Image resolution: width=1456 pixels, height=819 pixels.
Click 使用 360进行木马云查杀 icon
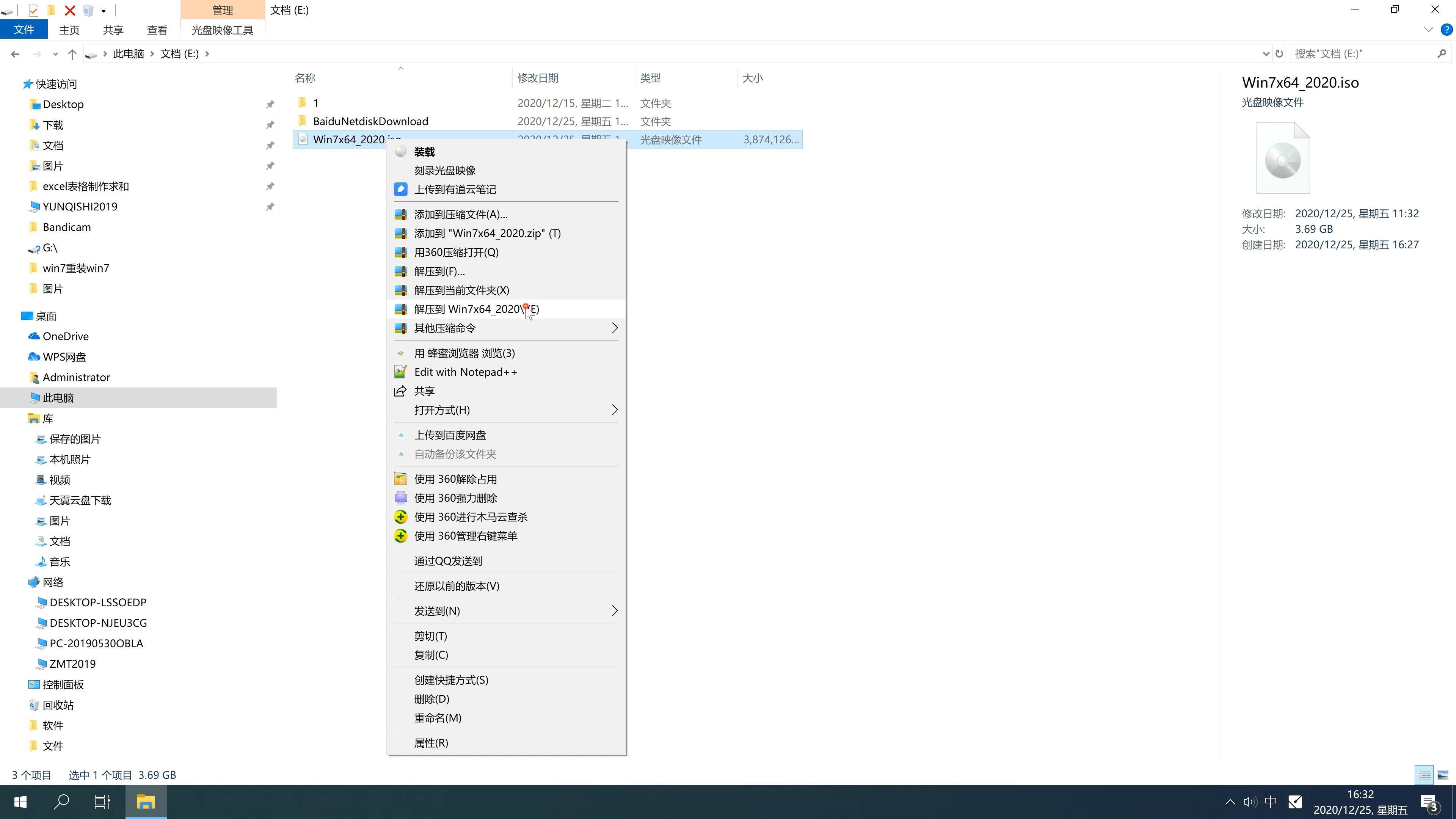tap(401, 517)
